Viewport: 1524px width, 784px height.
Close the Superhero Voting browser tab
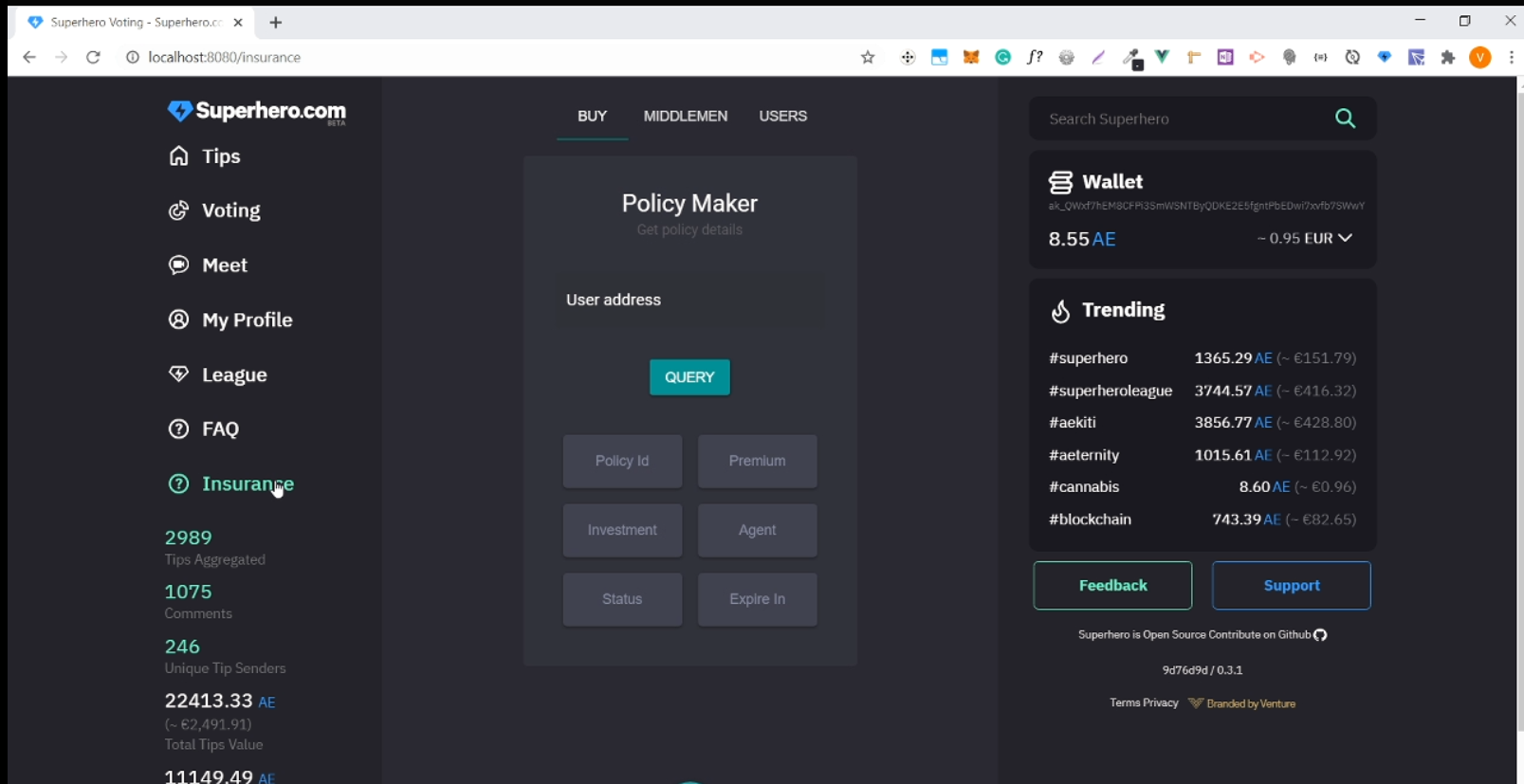pos(238,23)
